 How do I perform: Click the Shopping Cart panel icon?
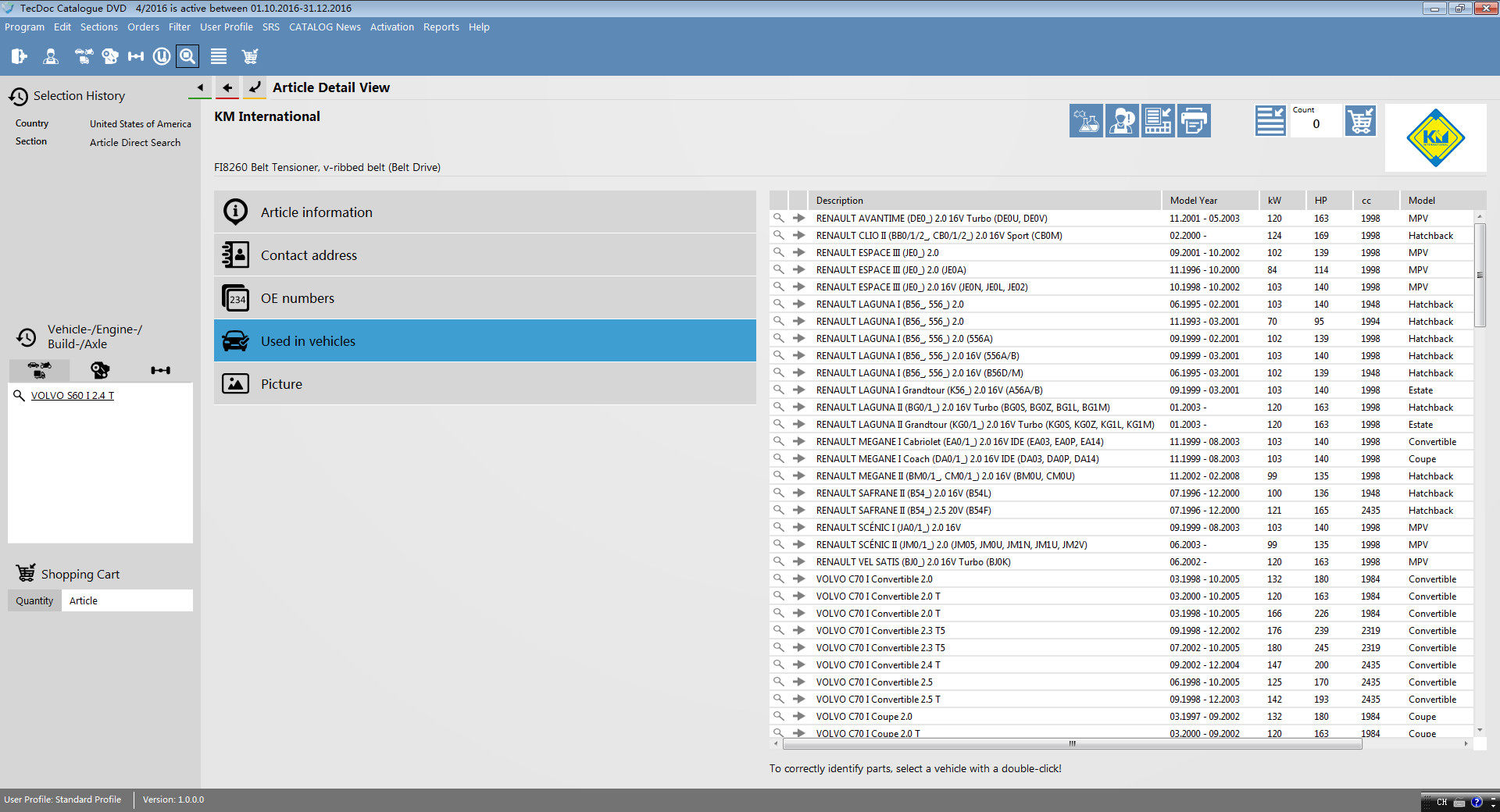point(26,573)
